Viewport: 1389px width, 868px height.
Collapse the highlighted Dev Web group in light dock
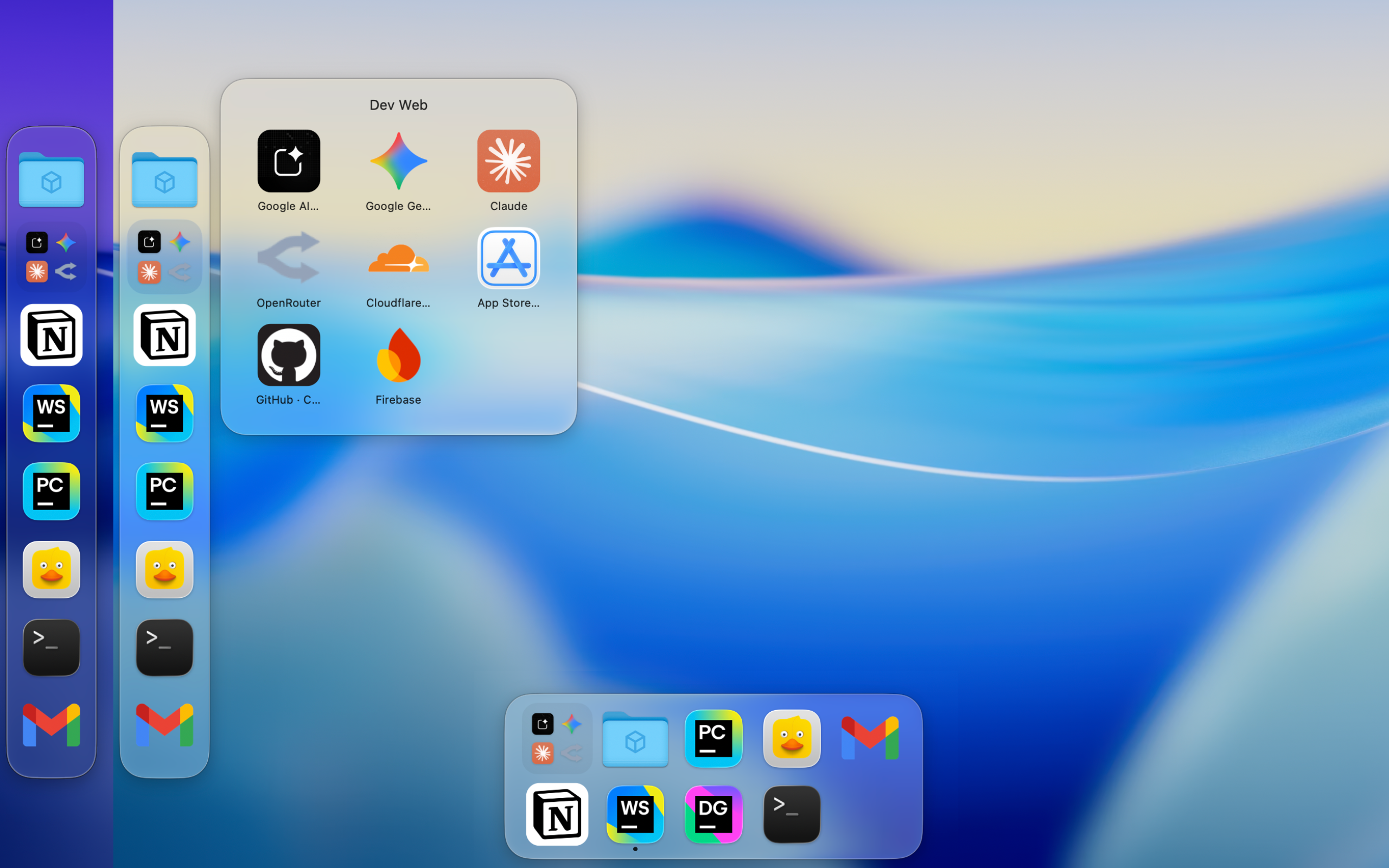point(165,257)
